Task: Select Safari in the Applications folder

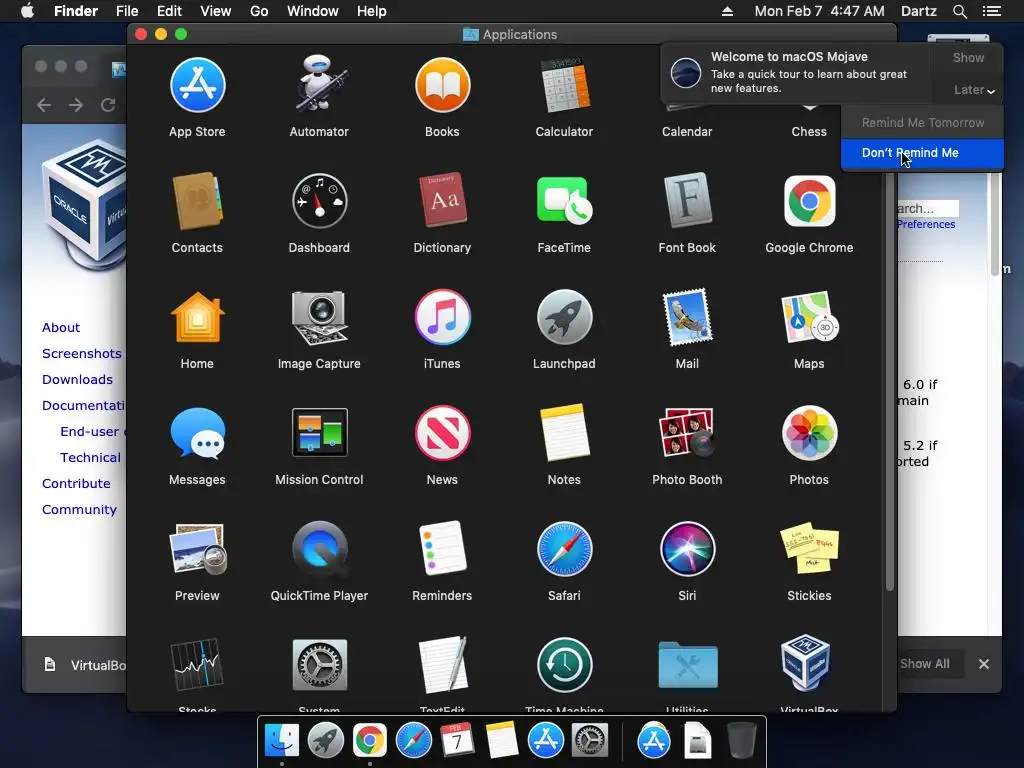Action: (x=564, y=549)
